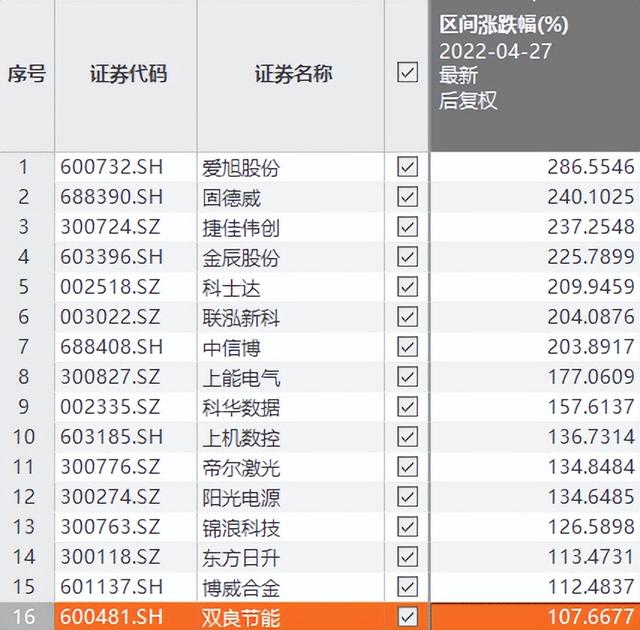Image resolution: width=640 pixels, height=630 pixels.
Task: Toggle the checkbox for 阳光电源
Action: coord(407,497)
